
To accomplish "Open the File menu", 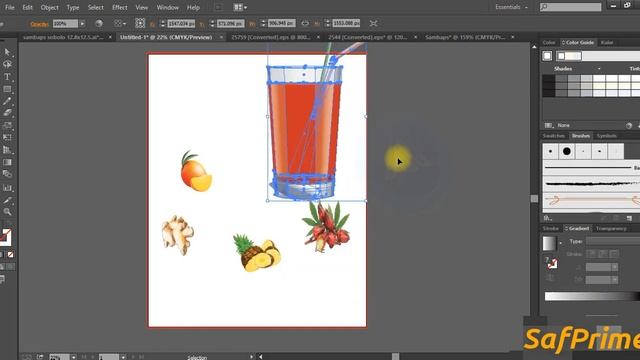I will pyautogui.click(x=10, y=7).
